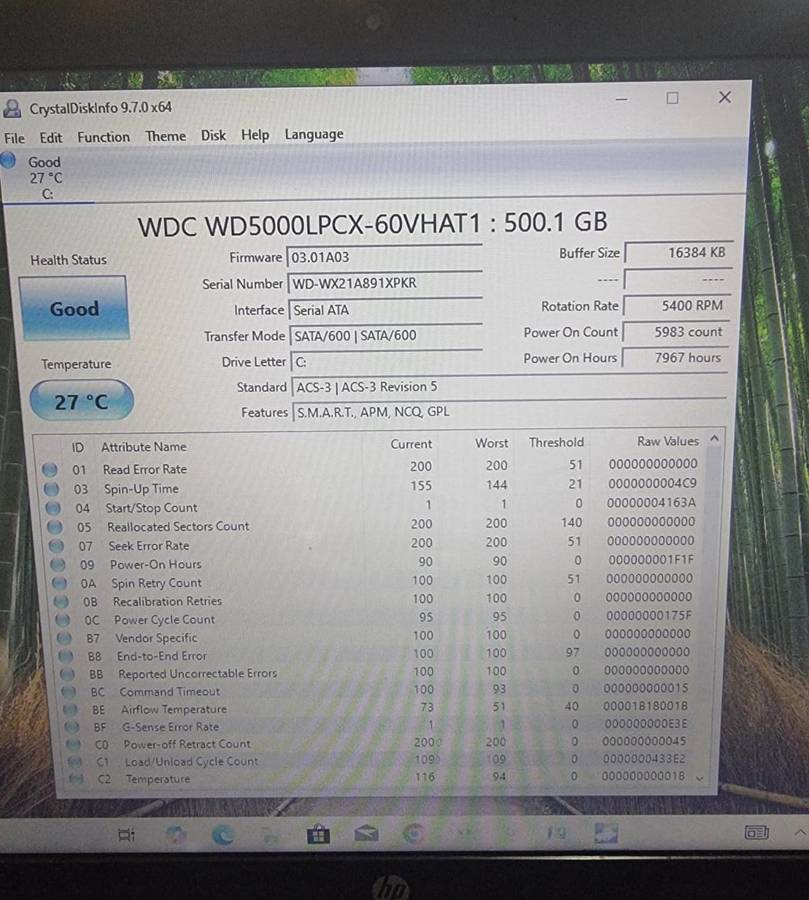Viewport: 809px width, 900px height.
Task: Open Microsoft Edge from the taskbar
Action: pos(222,833)
